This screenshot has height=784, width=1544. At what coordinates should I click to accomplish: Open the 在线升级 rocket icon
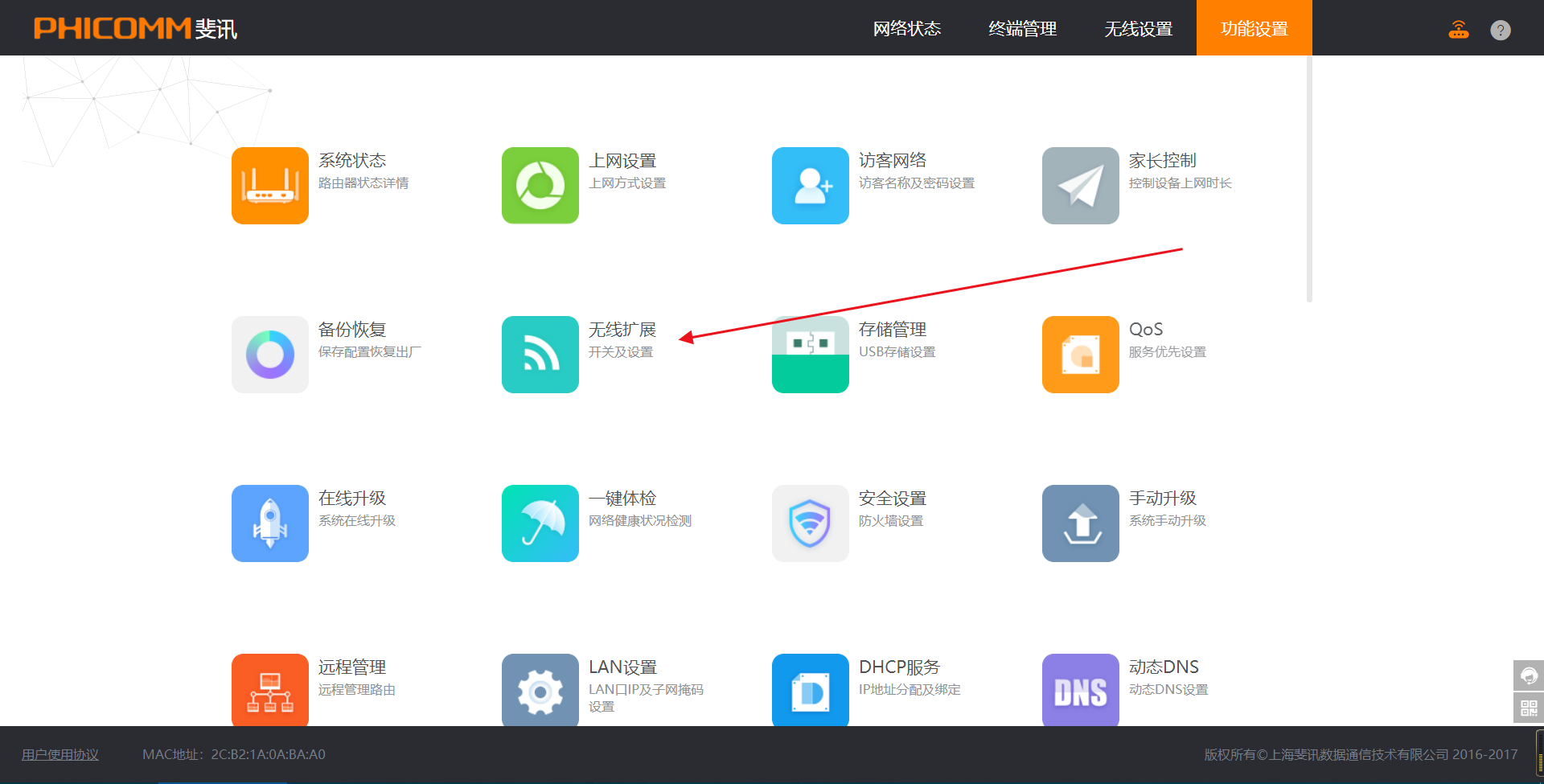pos(270,523)
